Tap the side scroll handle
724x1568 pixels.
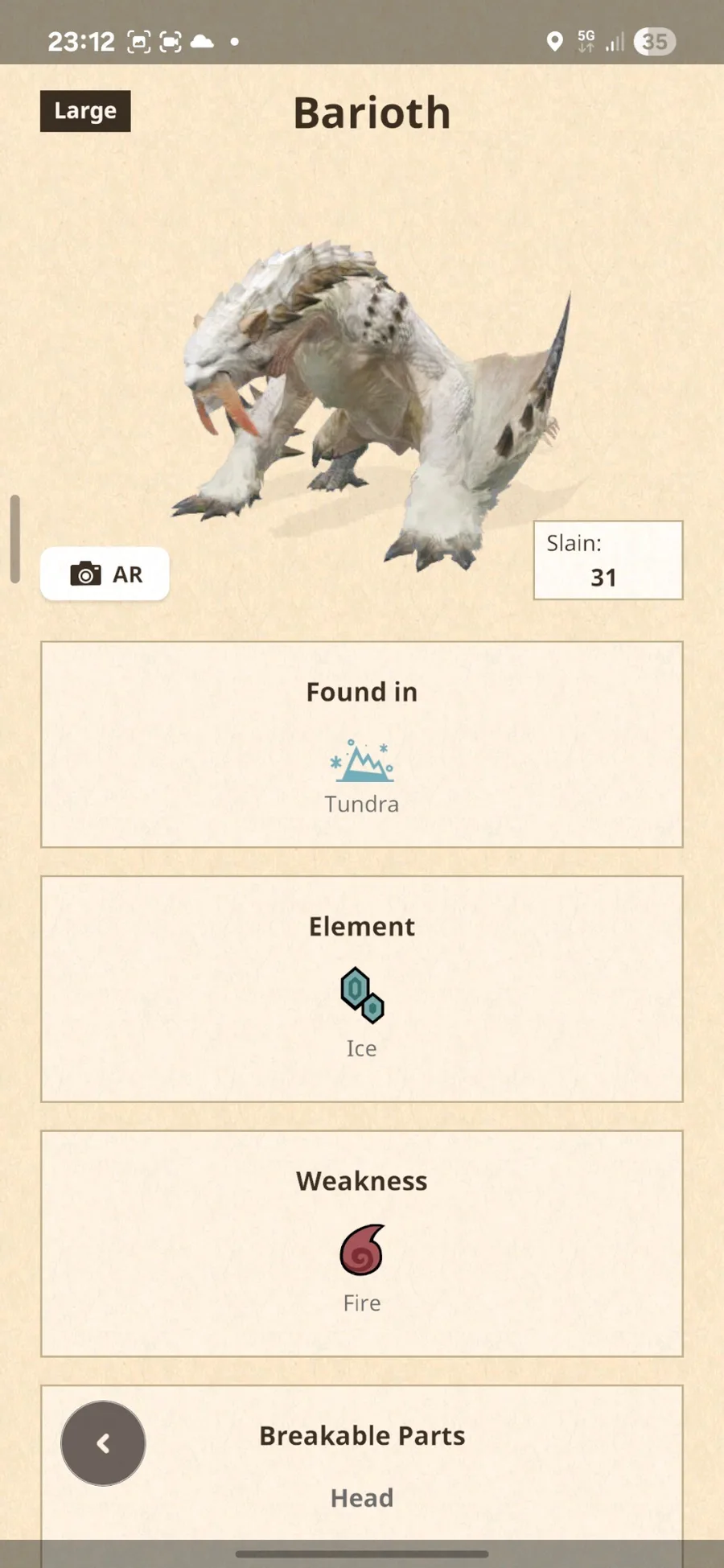pyautogui.click(x=14, y=539)
